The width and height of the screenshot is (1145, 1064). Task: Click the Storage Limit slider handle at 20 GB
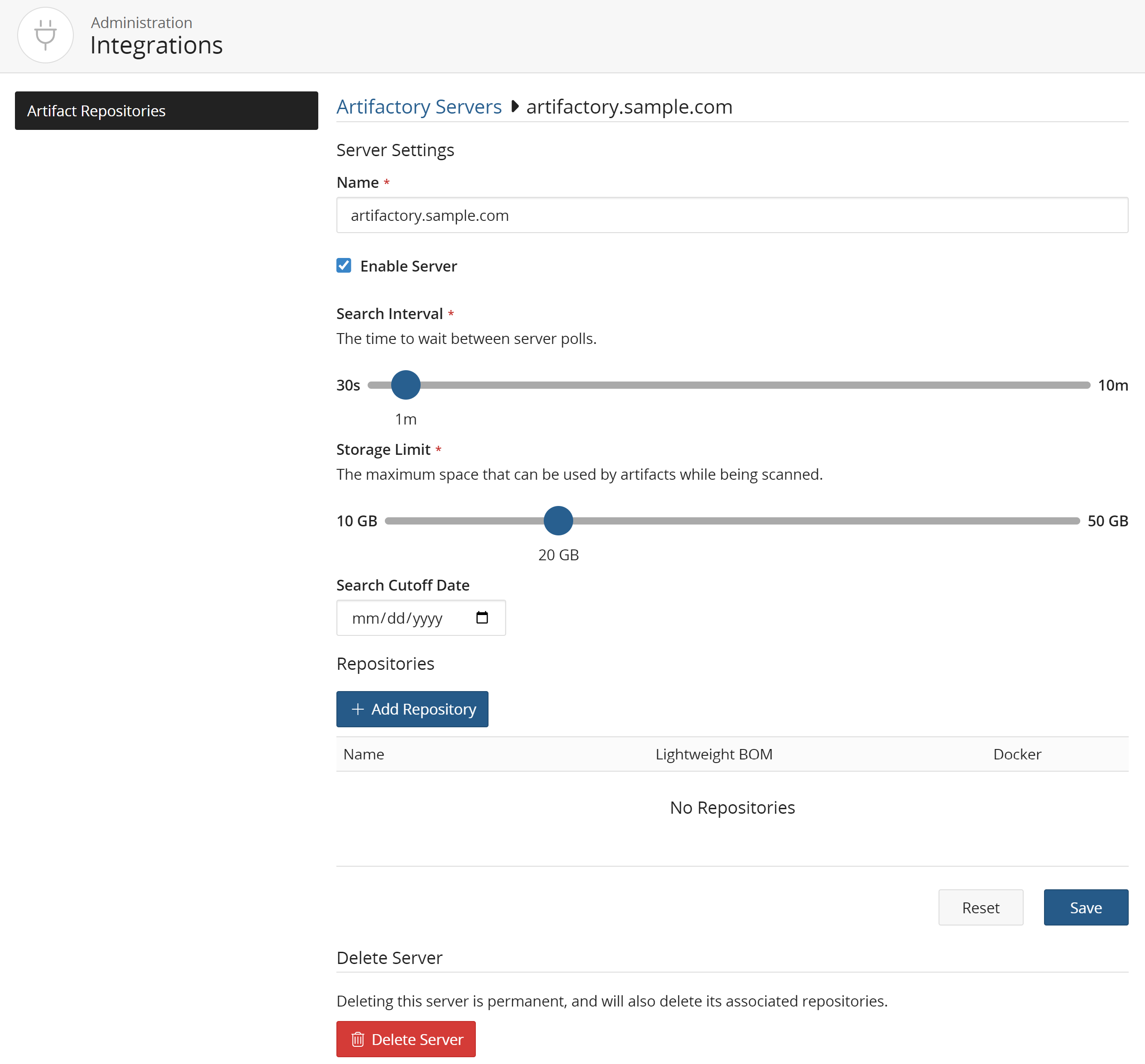coord(558,520)
